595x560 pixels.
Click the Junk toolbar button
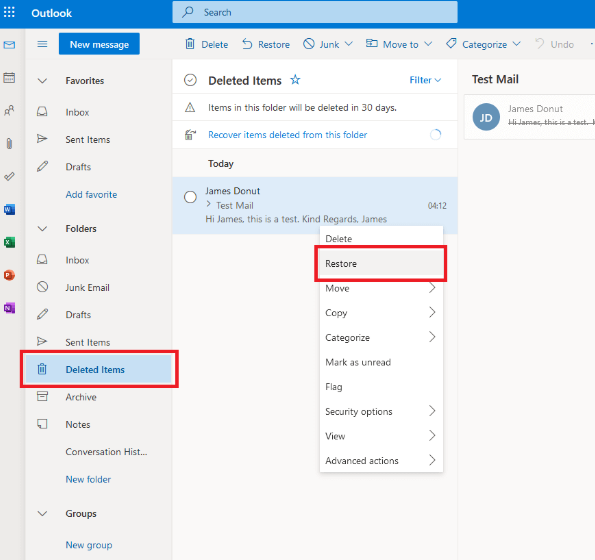(x=321, y=44)
